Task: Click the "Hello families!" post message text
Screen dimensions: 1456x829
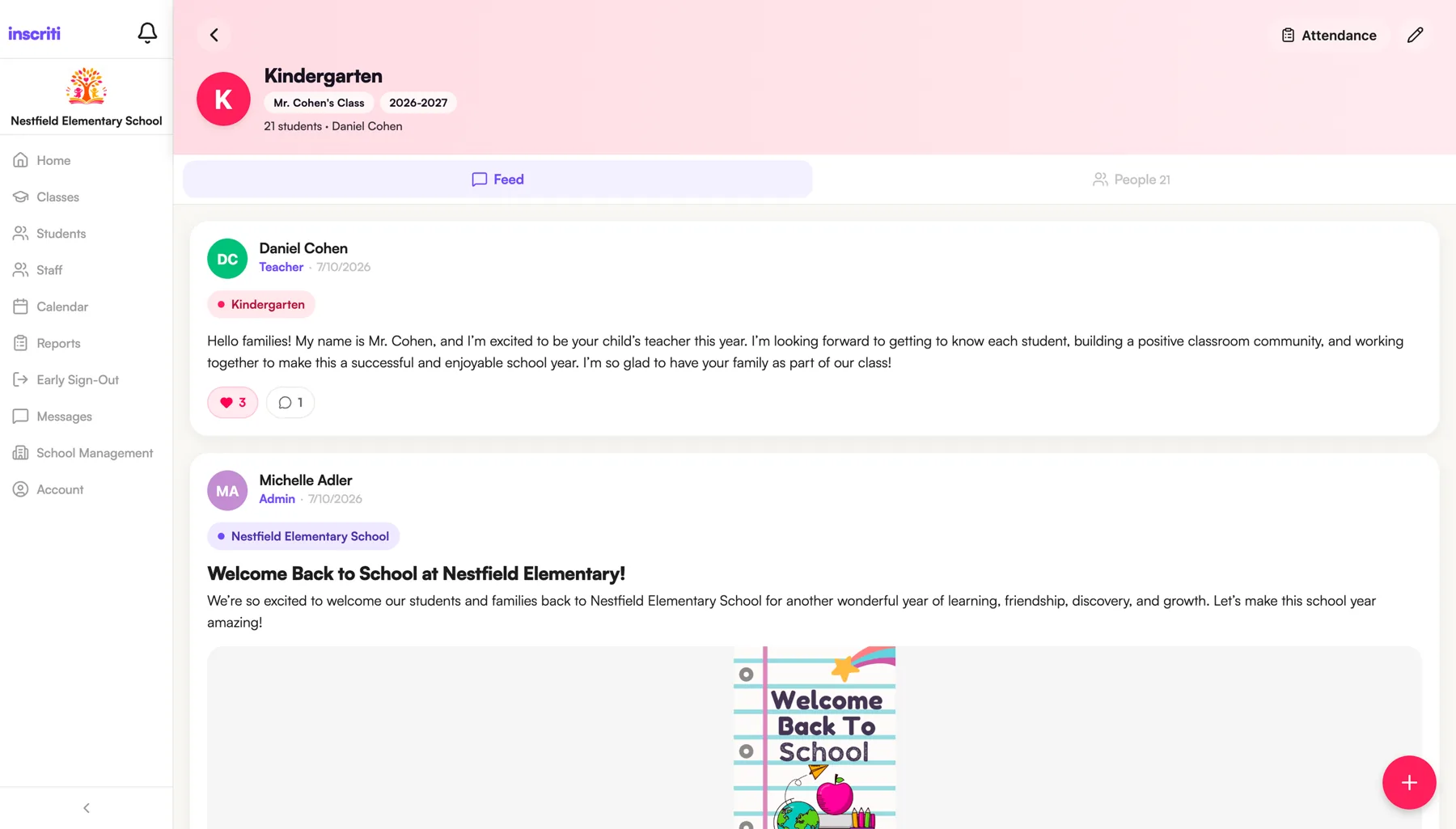Action: coord(805,352)
